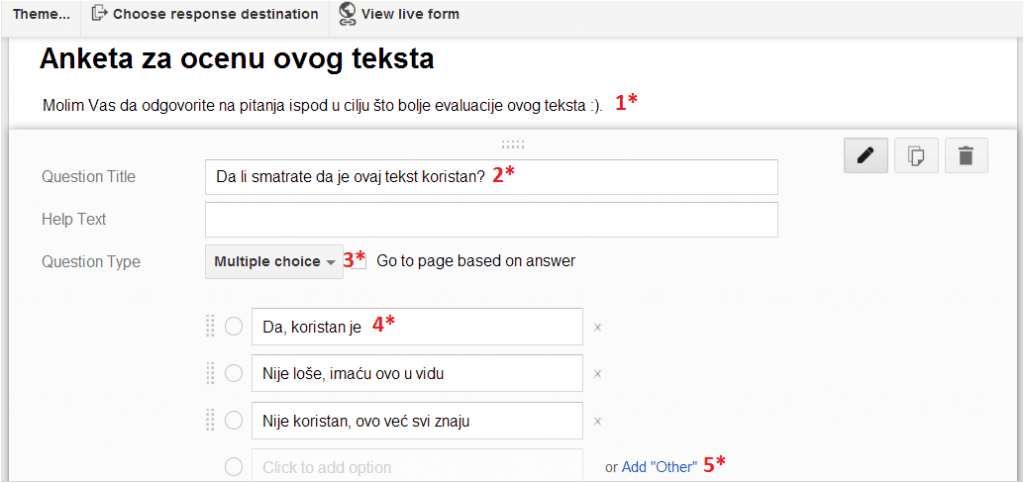Screen dimensions: 1024x483
Task: Remove the "Nije koristan" option
Action: coord(598,421)
